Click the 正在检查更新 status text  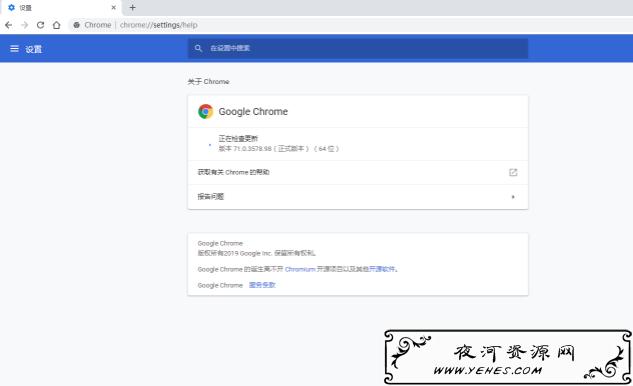point(238,138)
